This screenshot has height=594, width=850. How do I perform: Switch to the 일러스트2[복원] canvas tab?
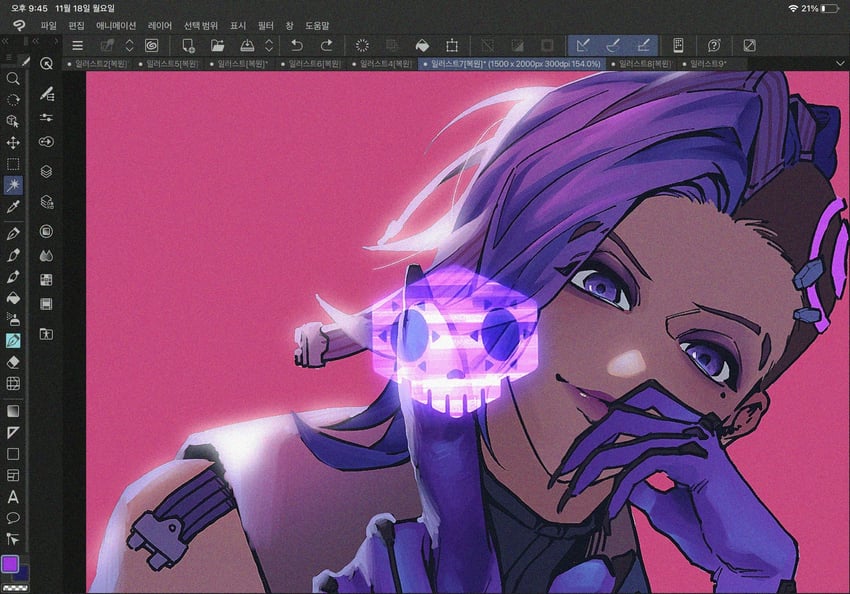(98, 64)
